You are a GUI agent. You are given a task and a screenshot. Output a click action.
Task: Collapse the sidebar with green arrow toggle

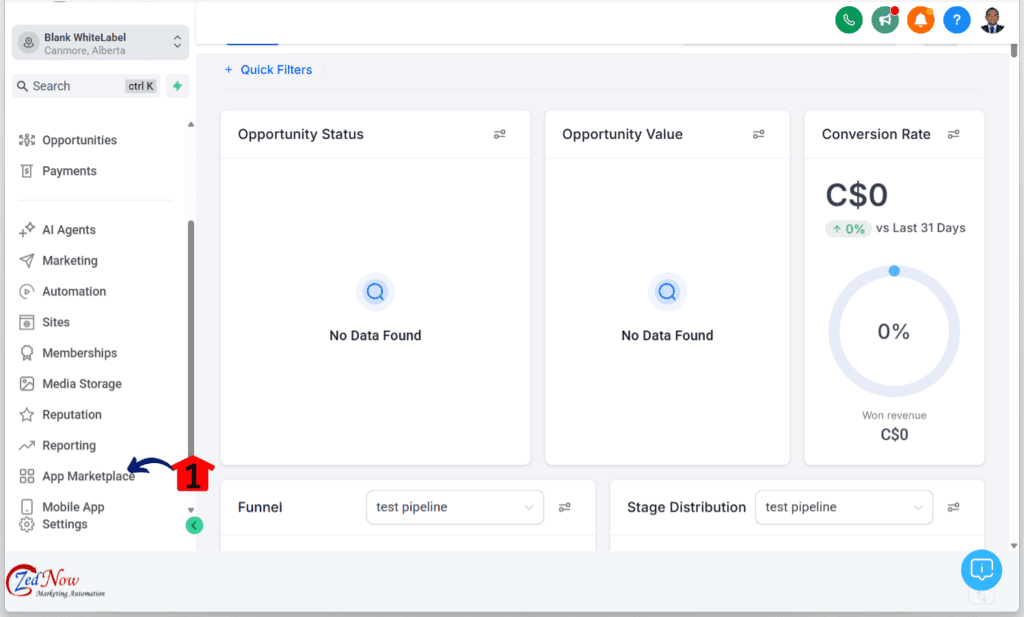194,525
